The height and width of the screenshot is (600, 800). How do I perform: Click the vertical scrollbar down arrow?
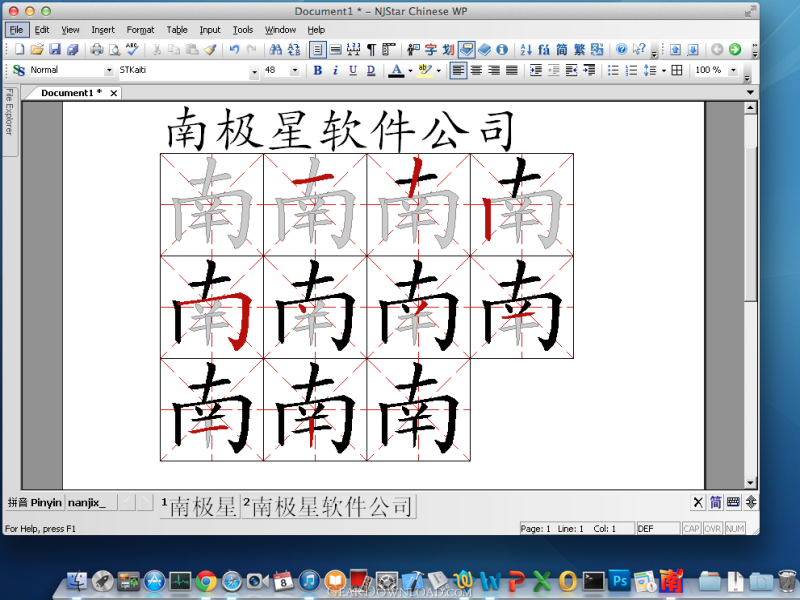pyautogui.click(x=750, y=482)
